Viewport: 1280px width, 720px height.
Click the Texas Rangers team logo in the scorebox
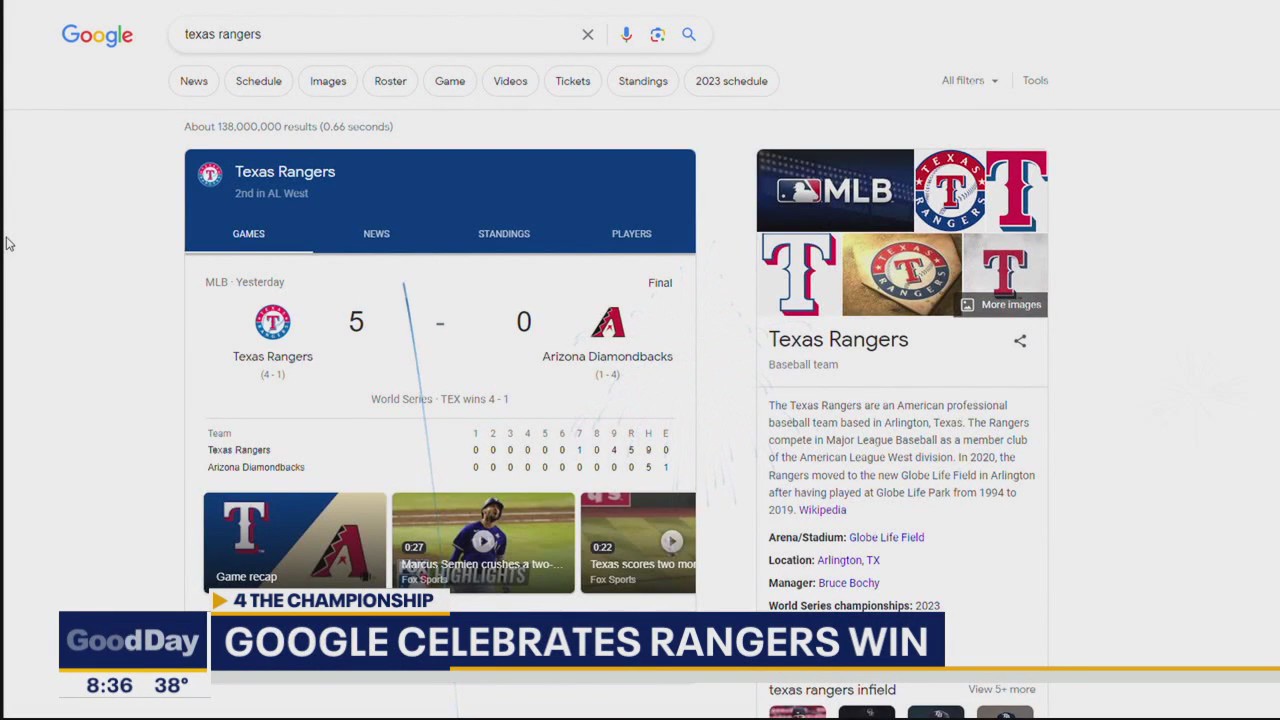272,321
